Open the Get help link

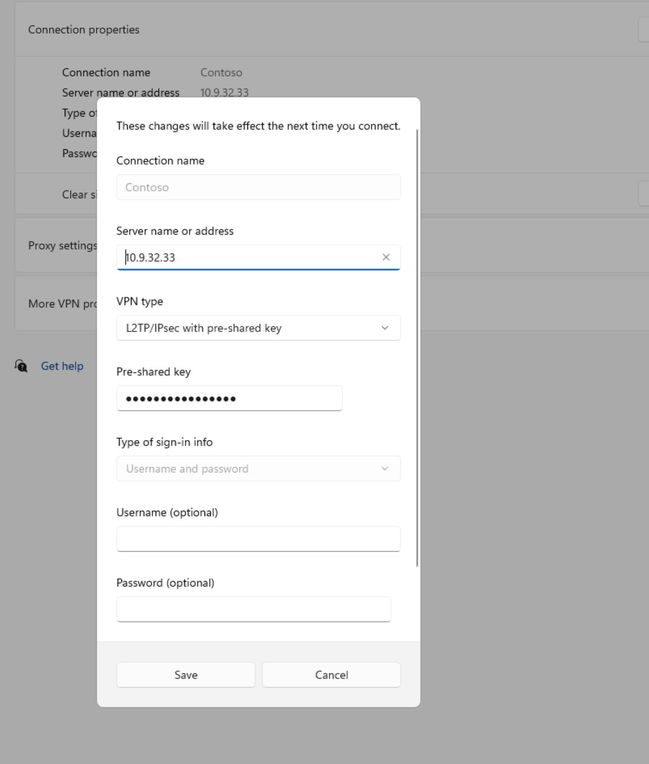tap(62, 366)
